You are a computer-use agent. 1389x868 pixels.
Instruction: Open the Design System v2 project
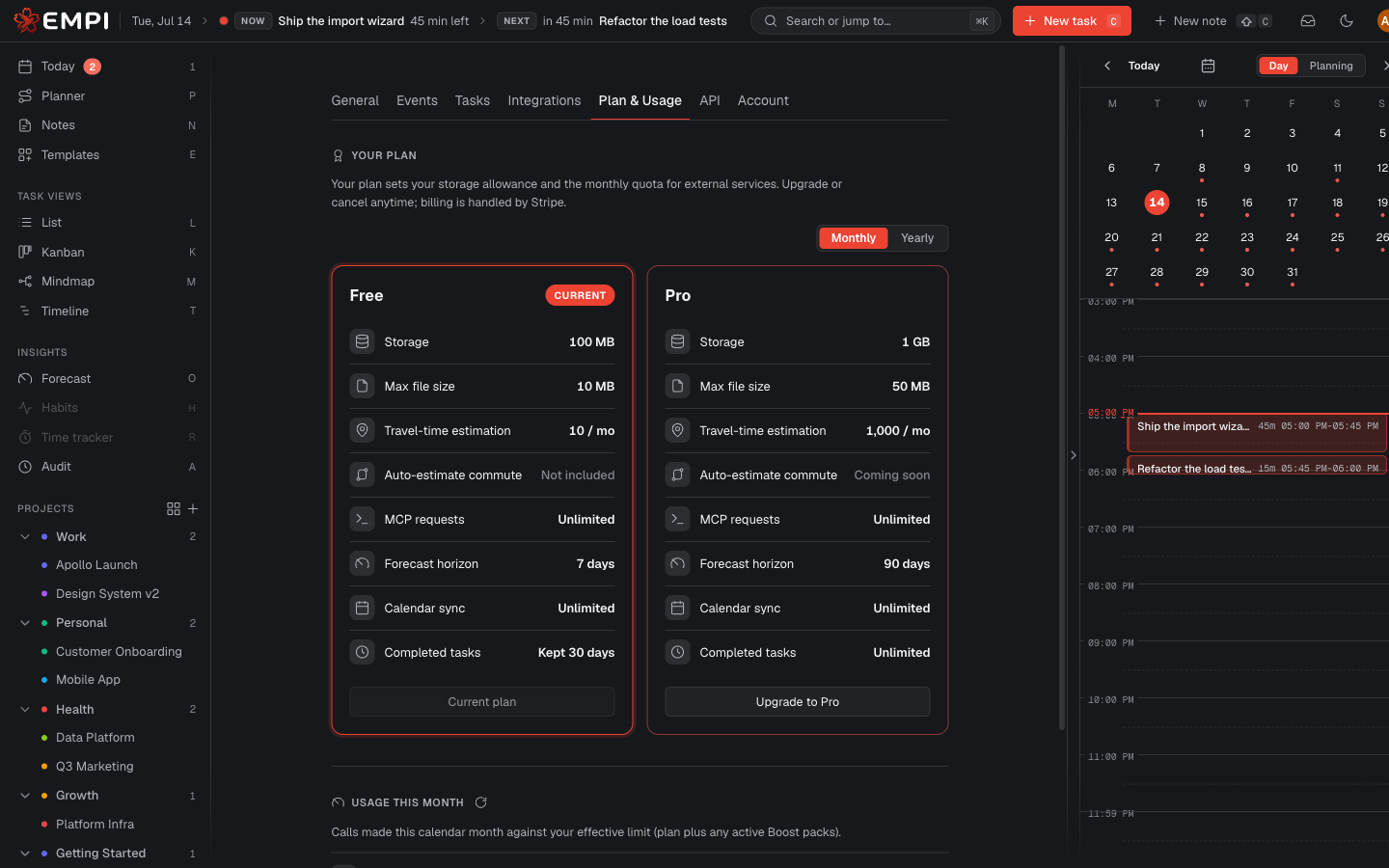pos(107,594)
